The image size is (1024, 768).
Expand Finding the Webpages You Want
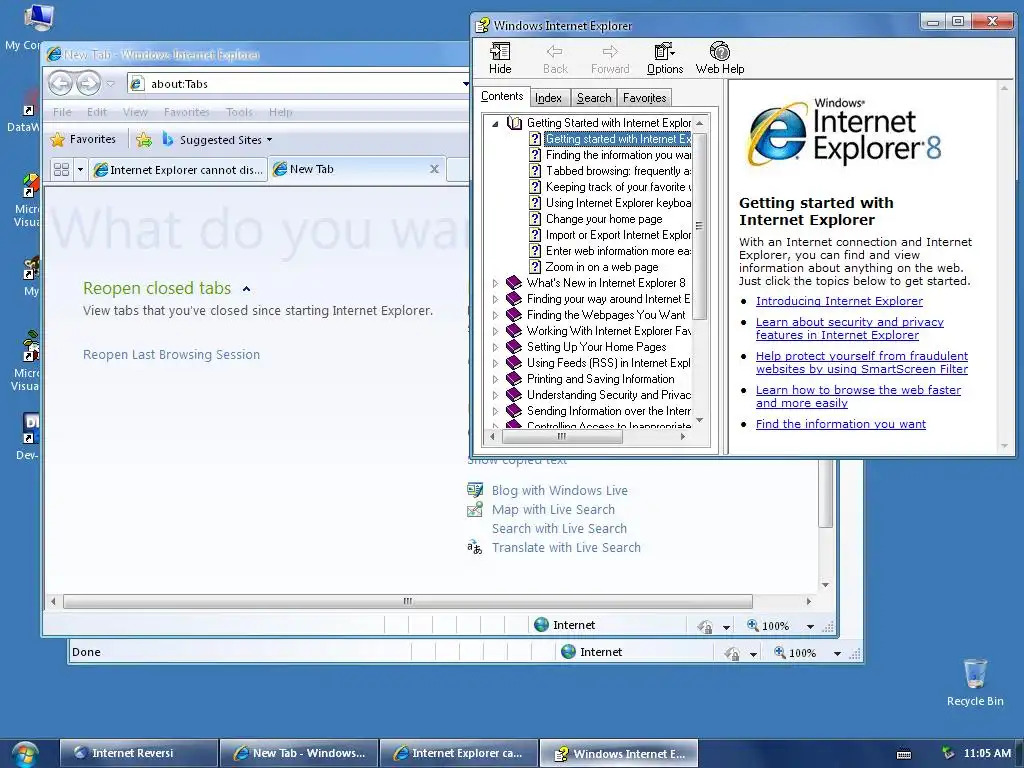495,315
